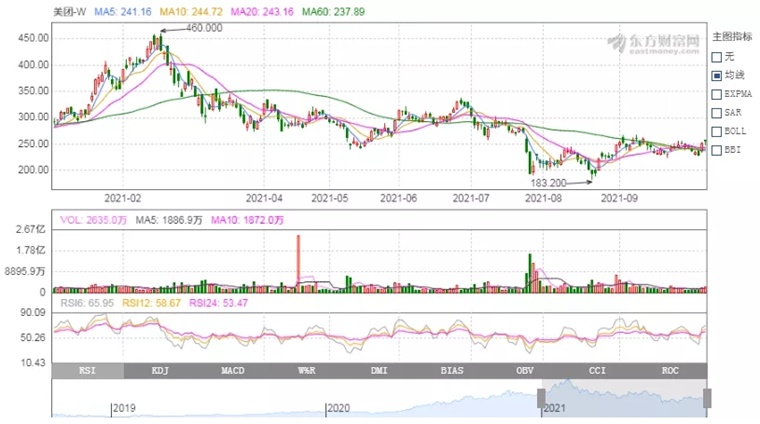Uncheck the 均线 moving average checkbox
This screenshot has width=760, height=424.
tap(717, 75)
